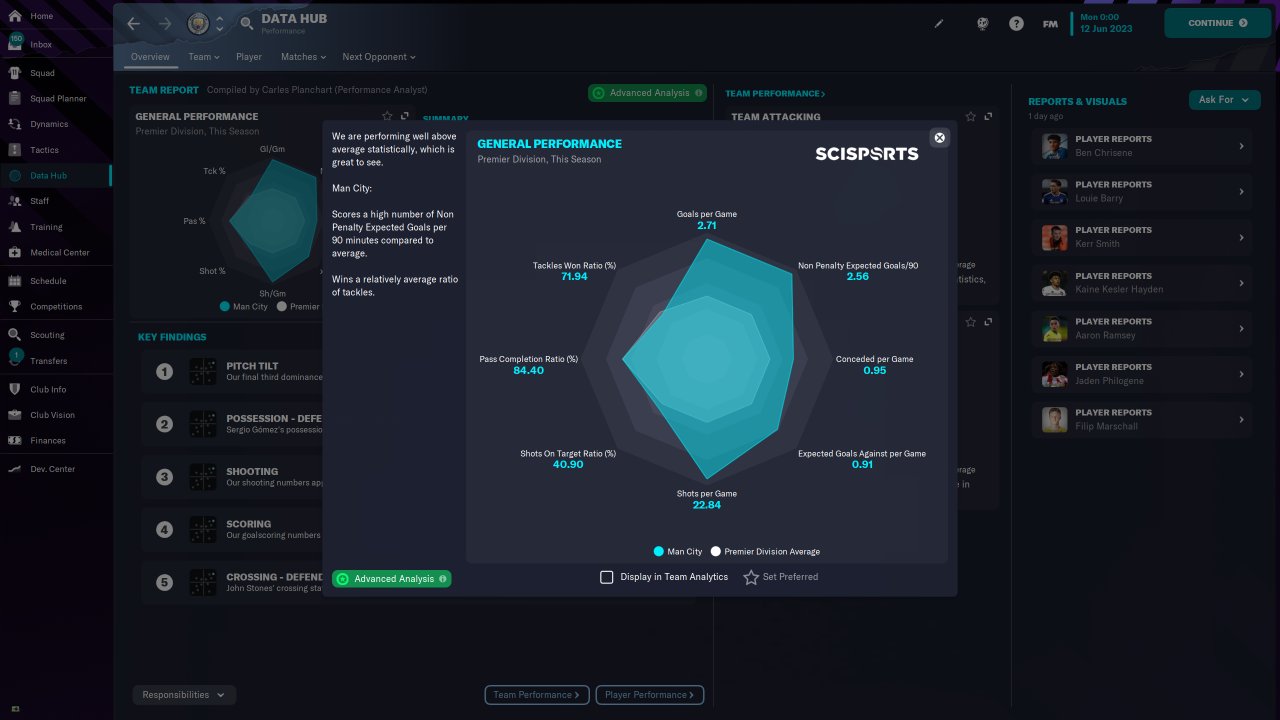Click the Continue button
The width and height of the screenshot is (1280, 720).
(1217, 23)
